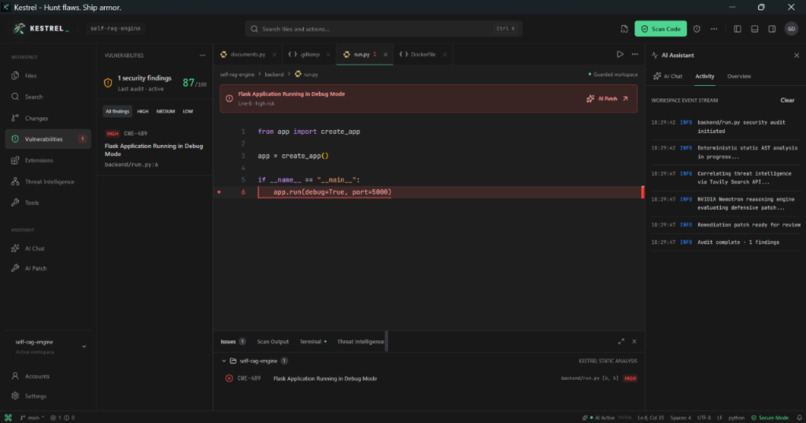Screen dimensions: 806x423
Task: Filter findings by All findings
Action: 117,111
